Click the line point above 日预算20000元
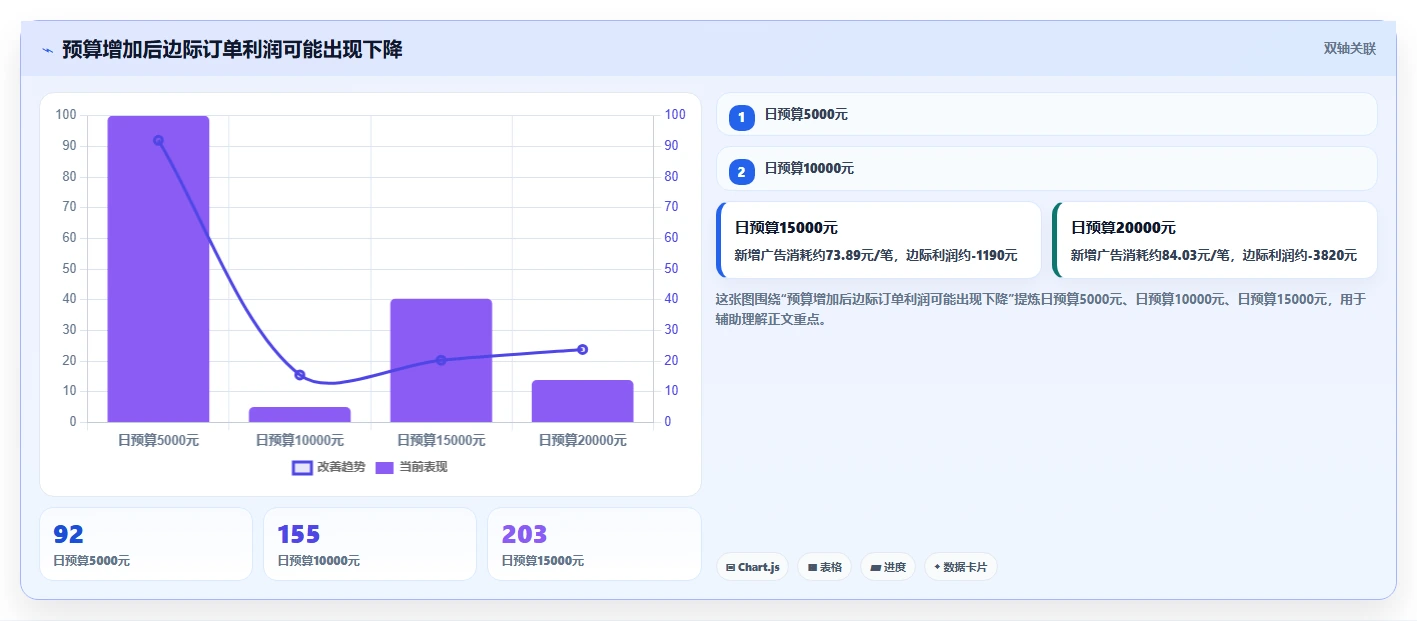Viewport: 1417px width, 621px height. coord(582,349)
